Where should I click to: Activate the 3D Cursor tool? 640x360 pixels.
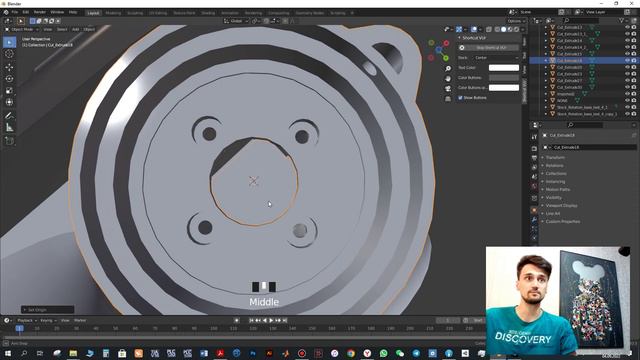click(x=9, y=53)
